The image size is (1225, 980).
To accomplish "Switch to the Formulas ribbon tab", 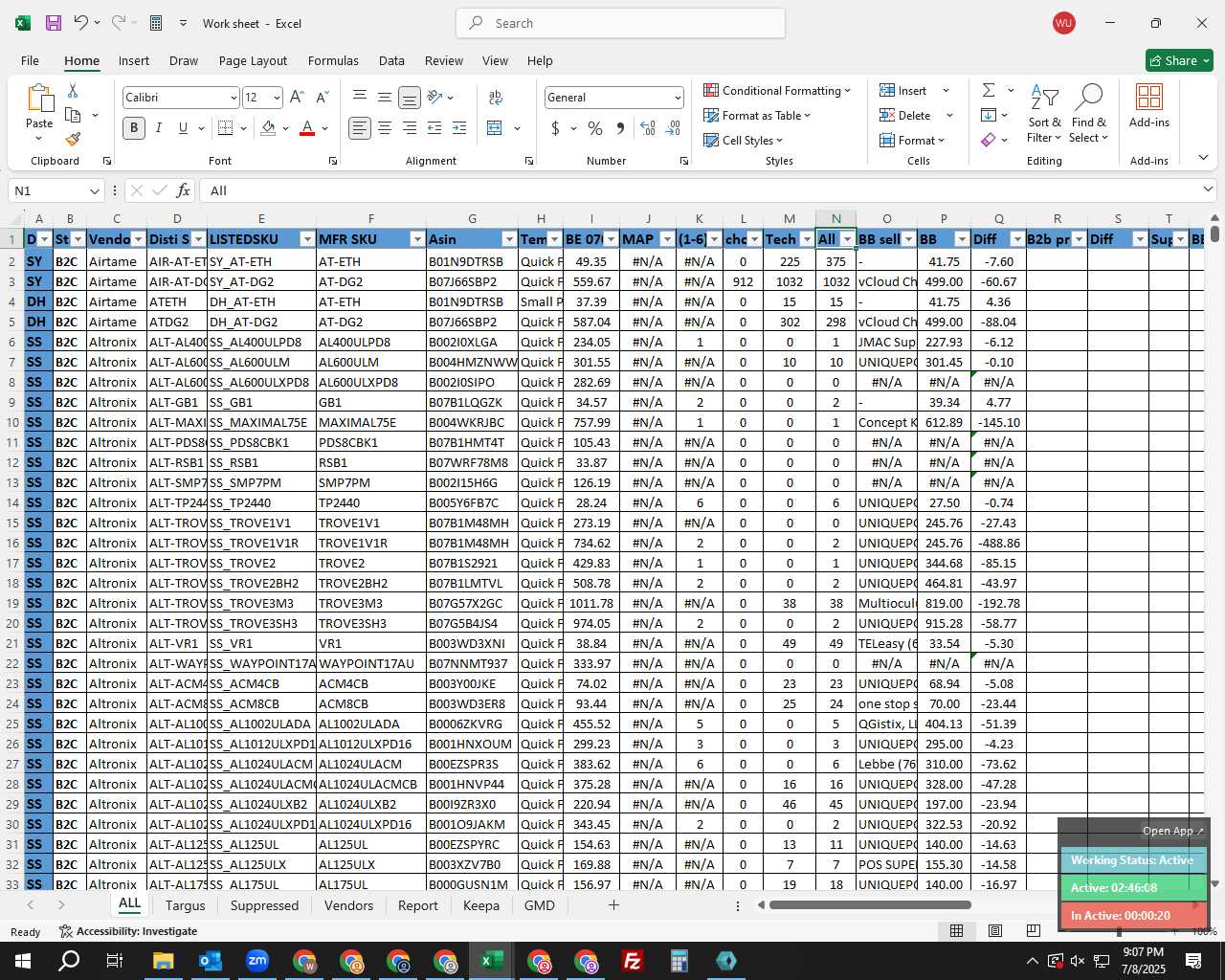I will point(333,60).
